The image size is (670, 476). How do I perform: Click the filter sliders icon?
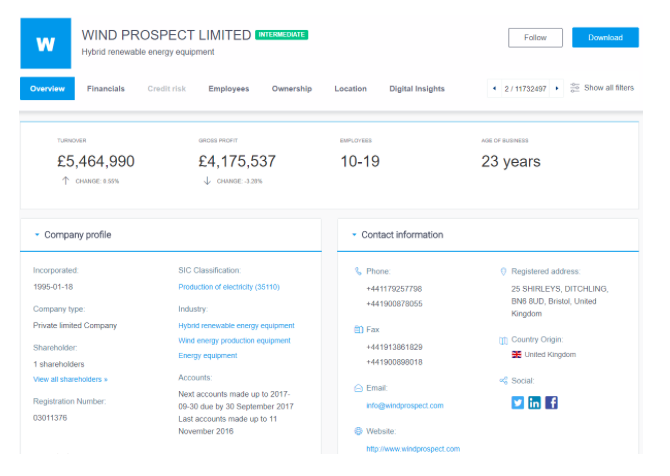tap(575, 88)
